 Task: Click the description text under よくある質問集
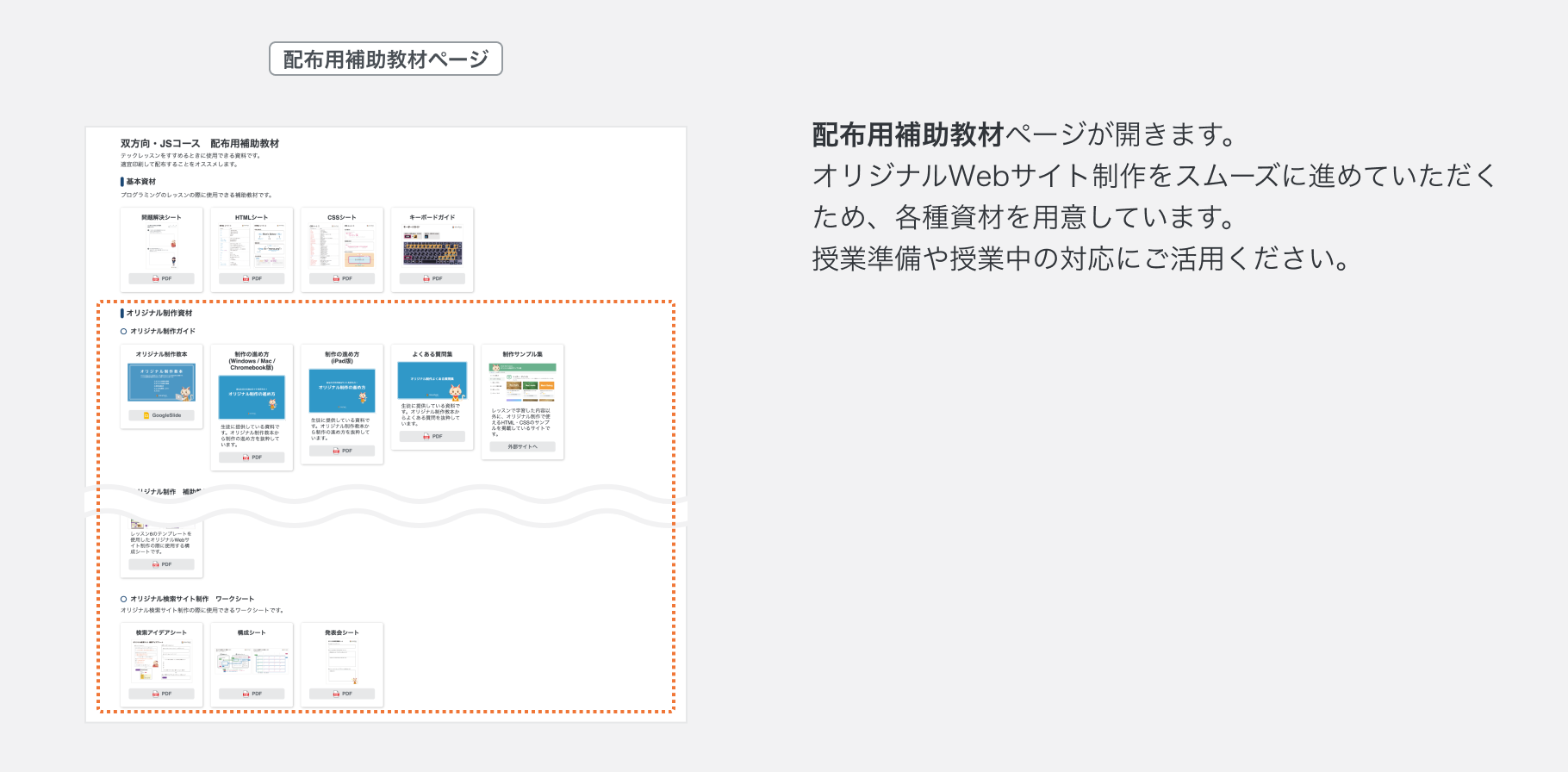point(431,414)
